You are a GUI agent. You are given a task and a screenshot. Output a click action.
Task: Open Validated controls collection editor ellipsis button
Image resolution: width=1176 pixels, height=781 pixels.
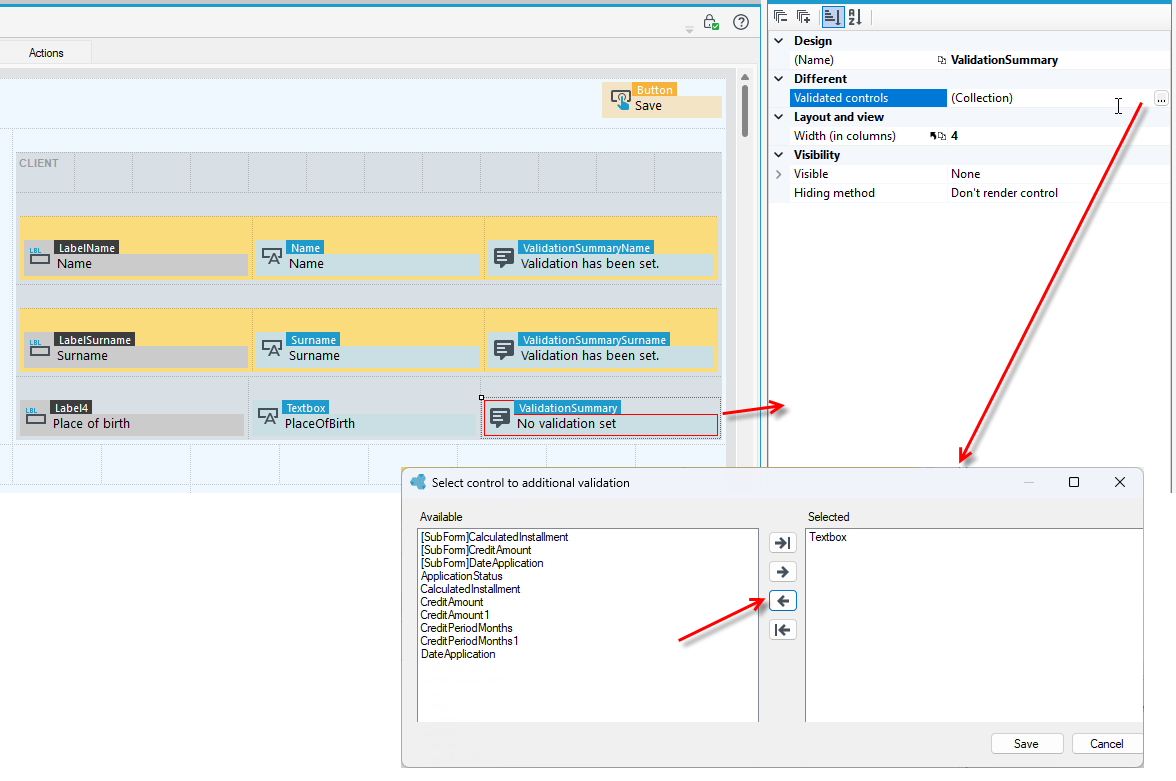(1161, 98)
